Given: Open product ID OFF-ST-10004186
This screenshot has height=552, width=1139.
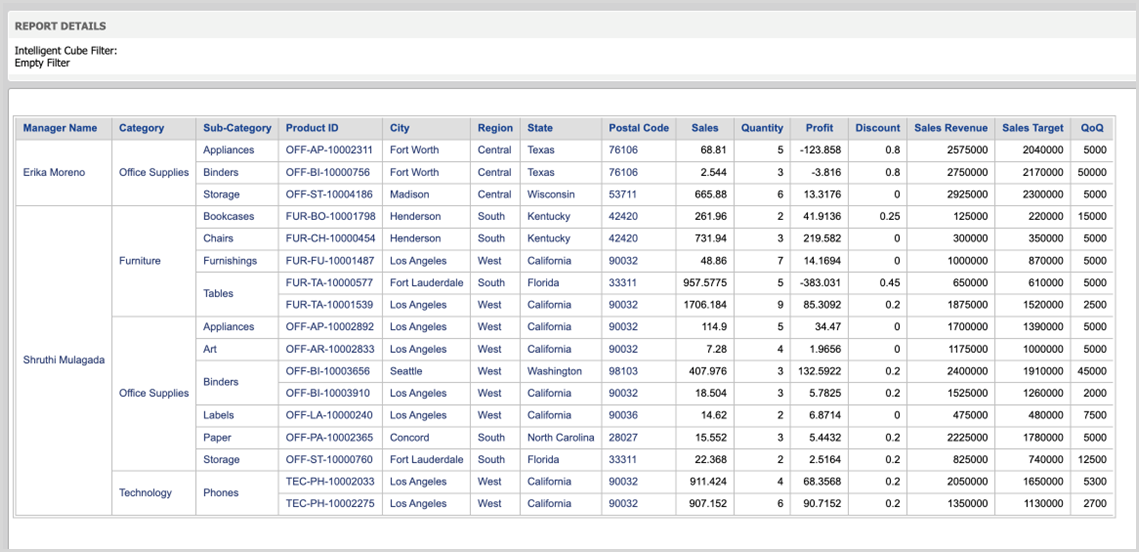Looking at the screenshot, I should pos(329,194).
